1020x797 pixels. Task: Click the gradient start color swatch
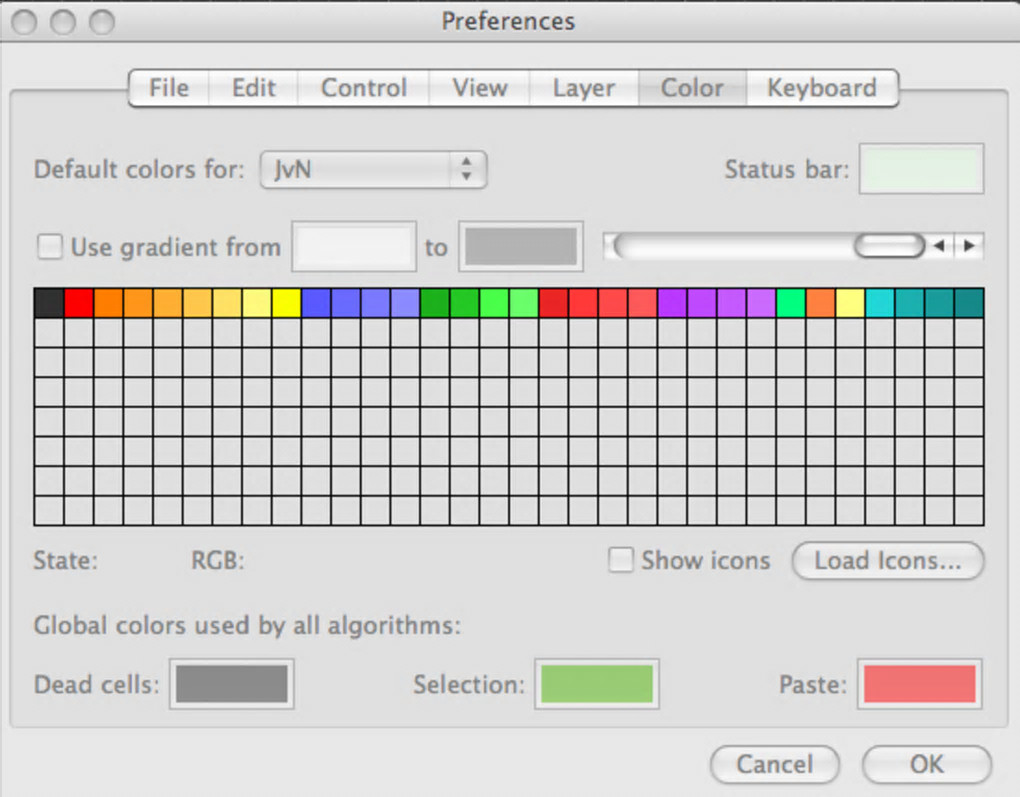pos(353,247)
